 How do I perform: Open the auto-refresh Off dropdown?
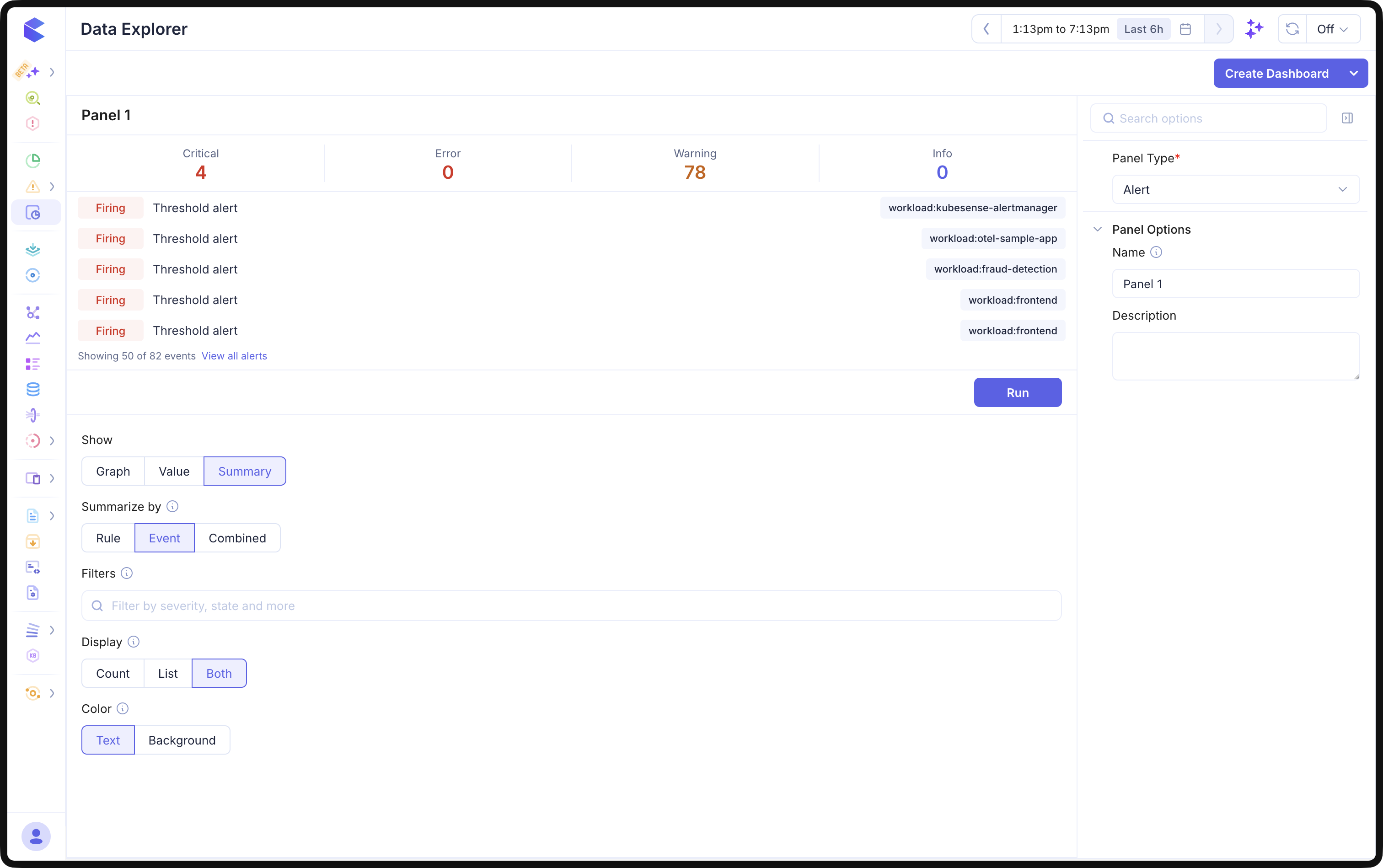point(1333,29)
